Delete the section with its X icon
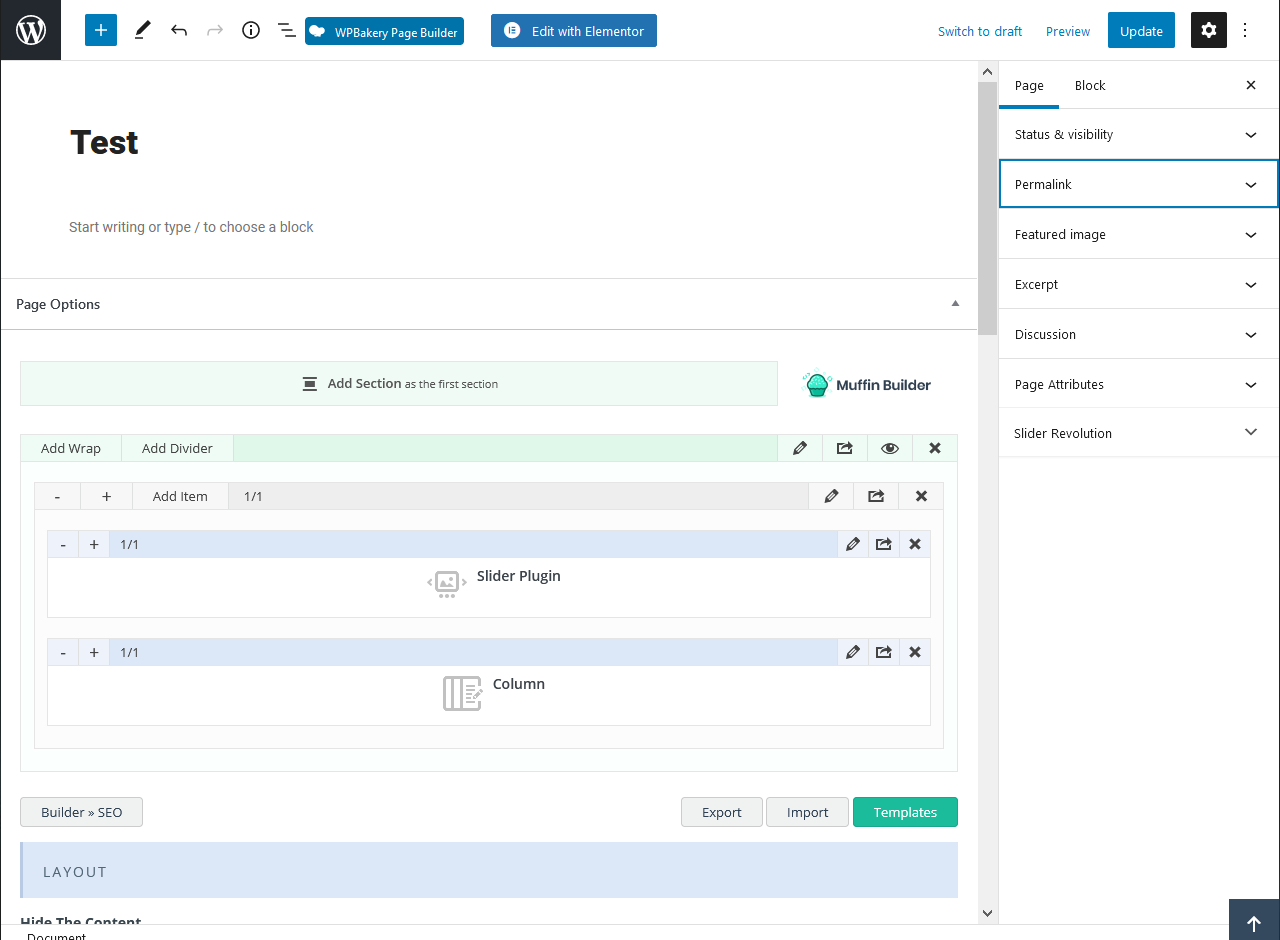Viewport: 1280px width, 940px height. click(x=935, y=448)
